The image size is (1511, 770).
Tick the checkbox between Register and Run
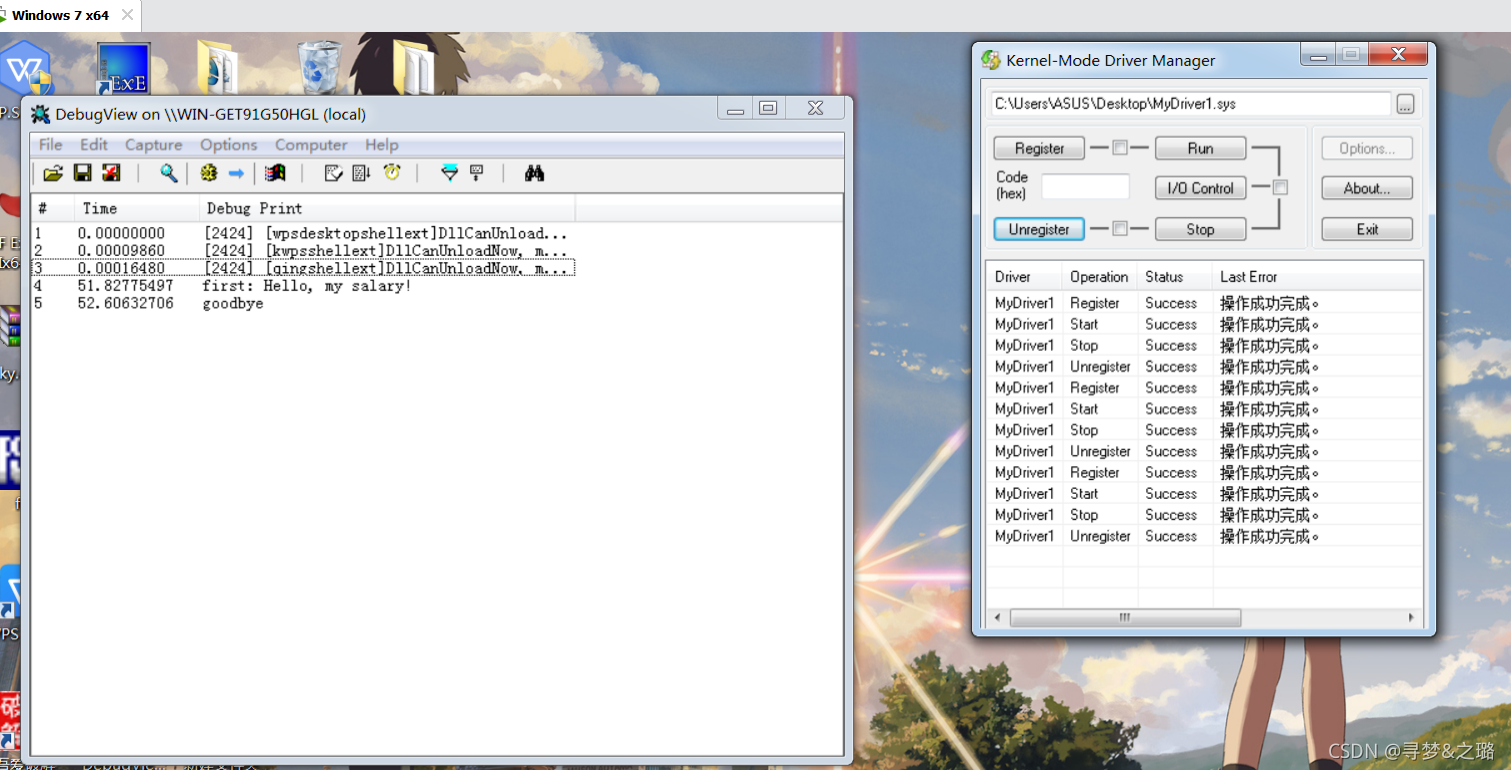click(x=1120, y=148)
